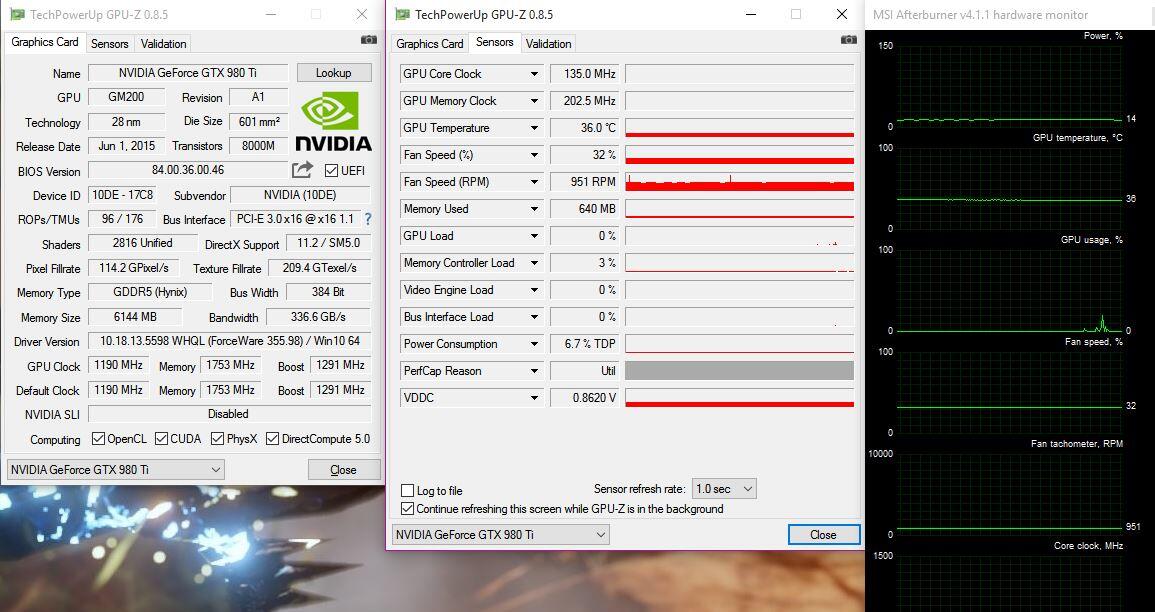
Task: Click the 135.0 MHz core clock value
Action: pos(583,74)
